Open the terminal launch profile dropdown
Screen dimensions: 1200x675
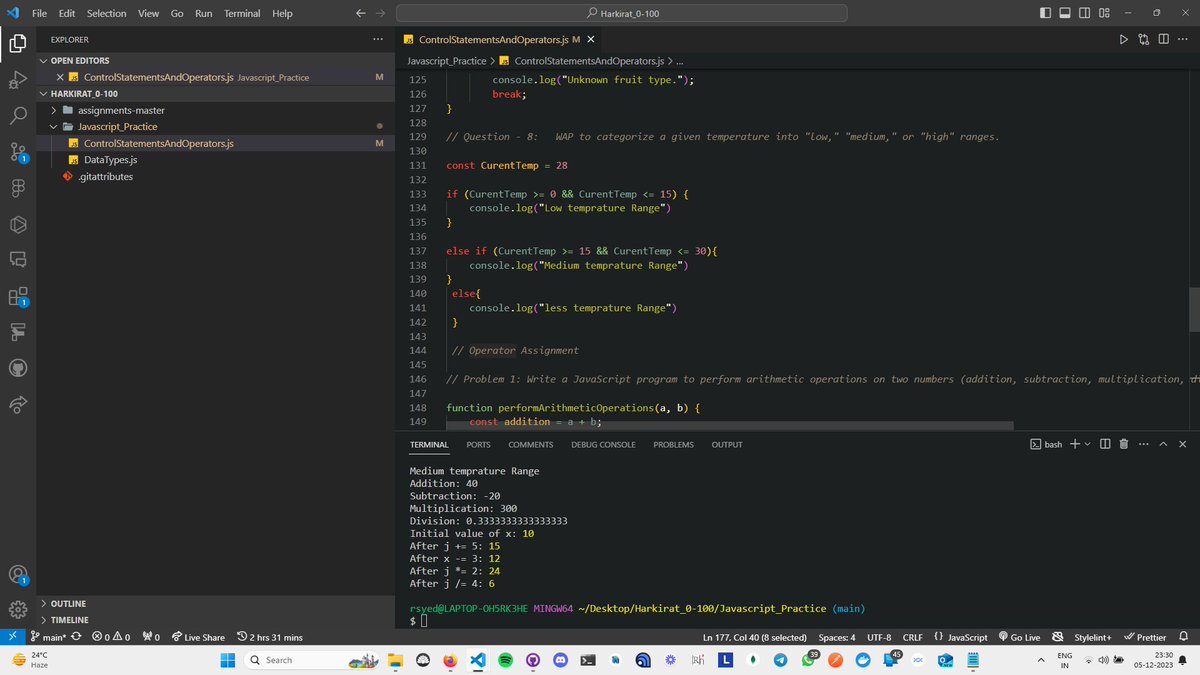[1087, 444]
